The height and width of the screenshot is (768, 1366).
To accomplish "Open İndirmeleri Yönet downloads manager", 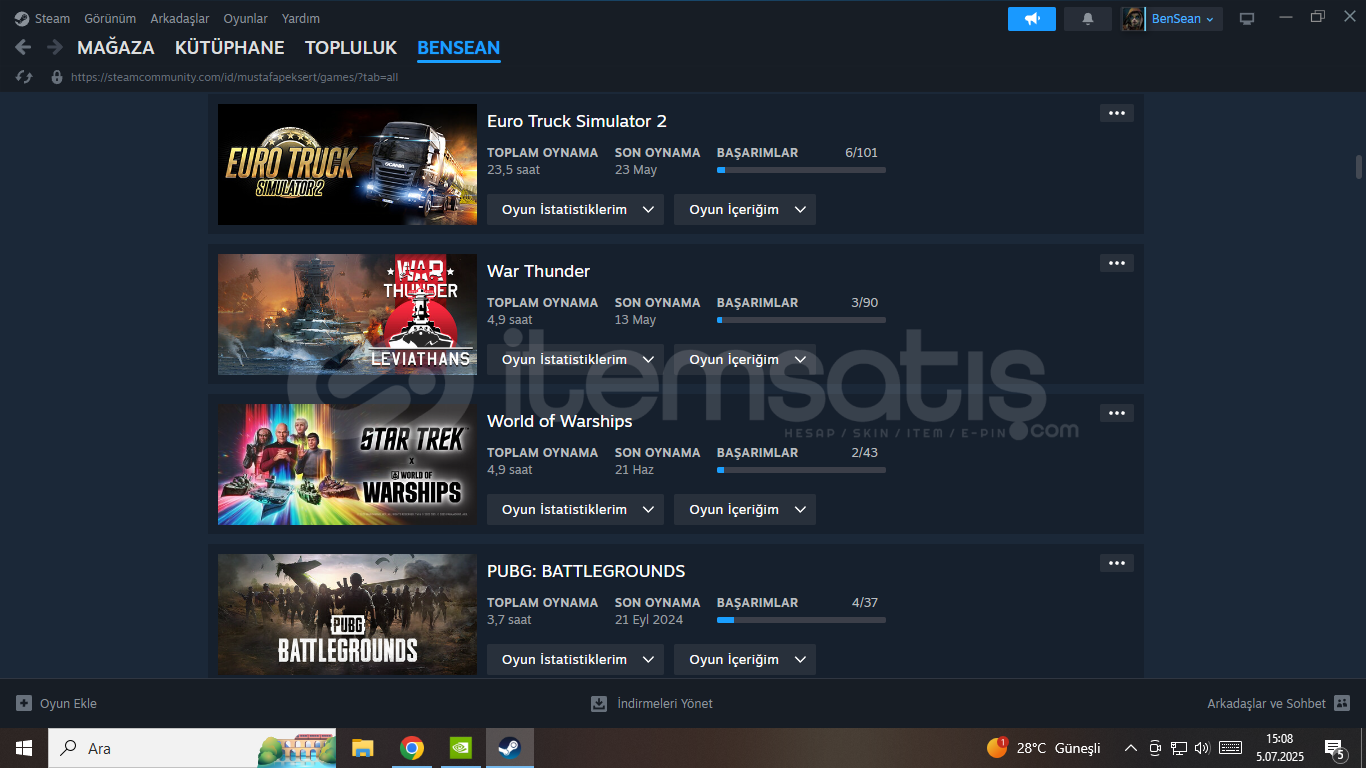I will point(665,703).
